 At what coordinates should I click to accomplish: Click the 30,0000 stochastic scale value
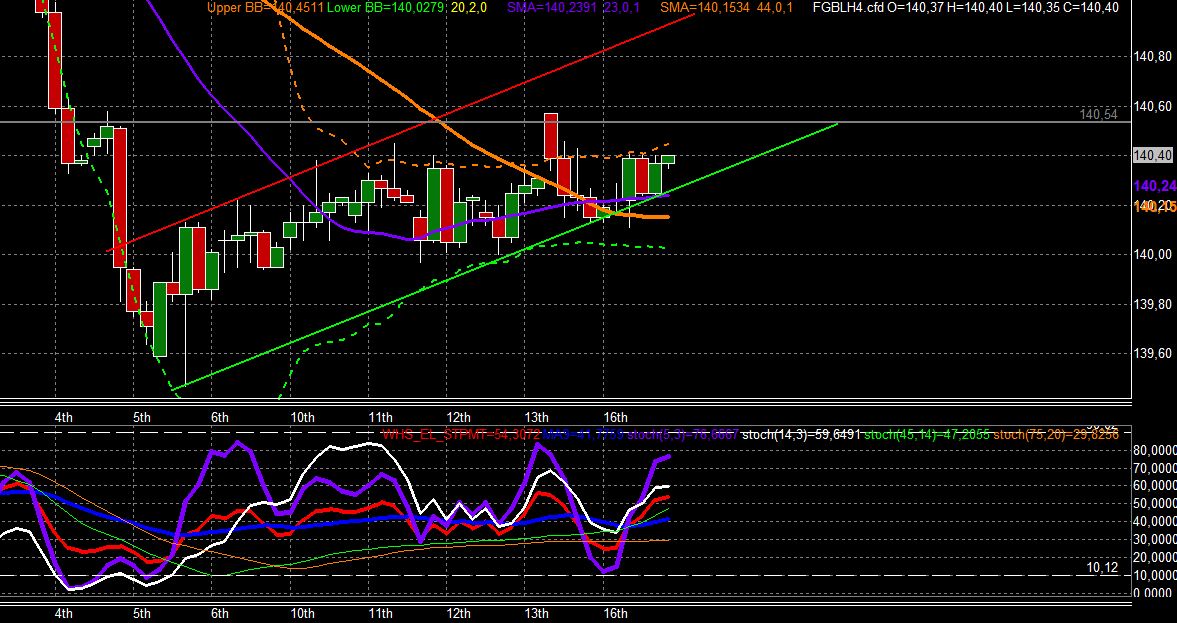point(1154,540)
